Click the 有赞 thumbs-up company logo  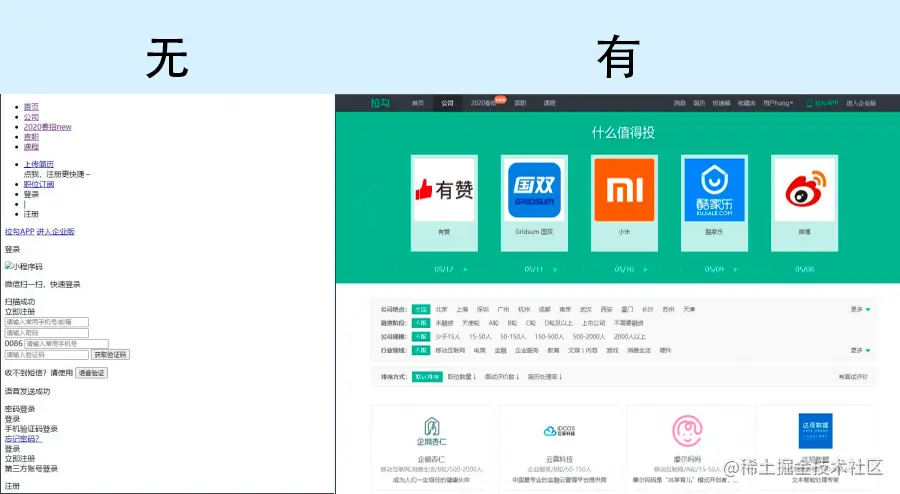point(444,190)
